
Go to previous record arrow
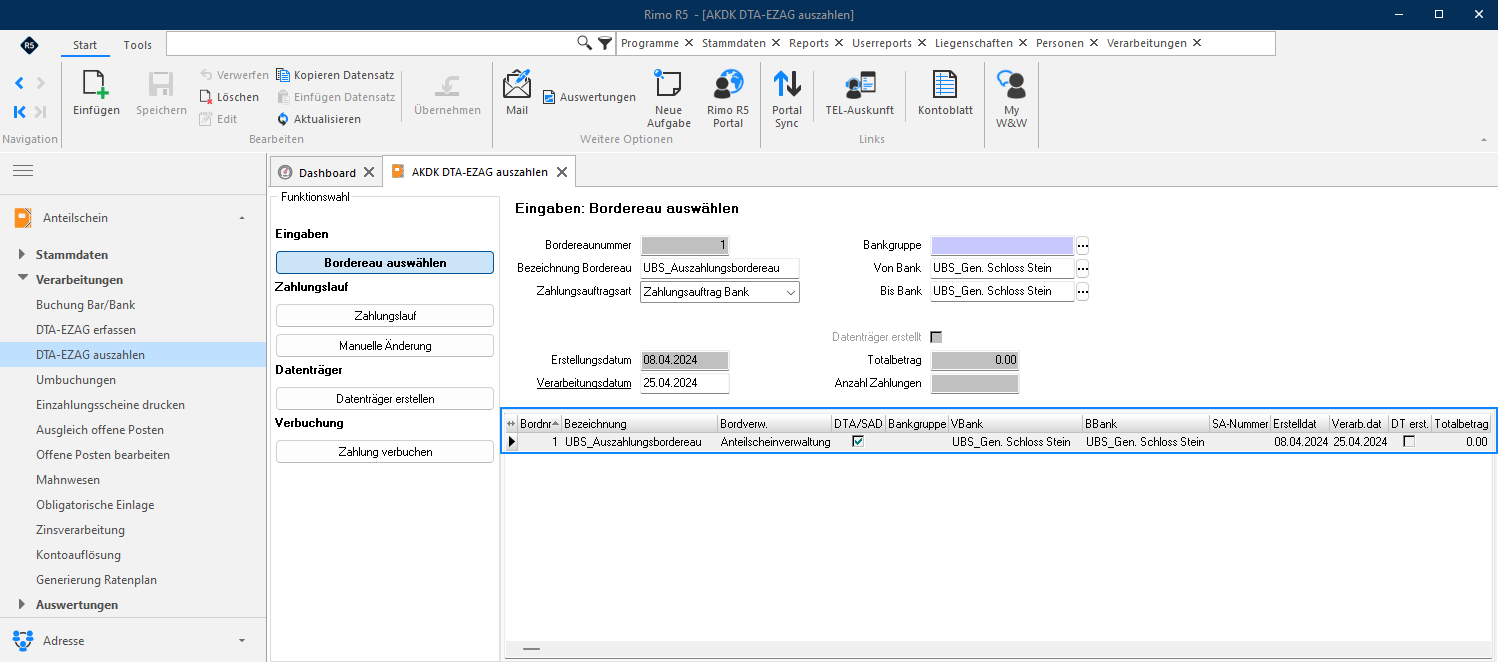19,83
